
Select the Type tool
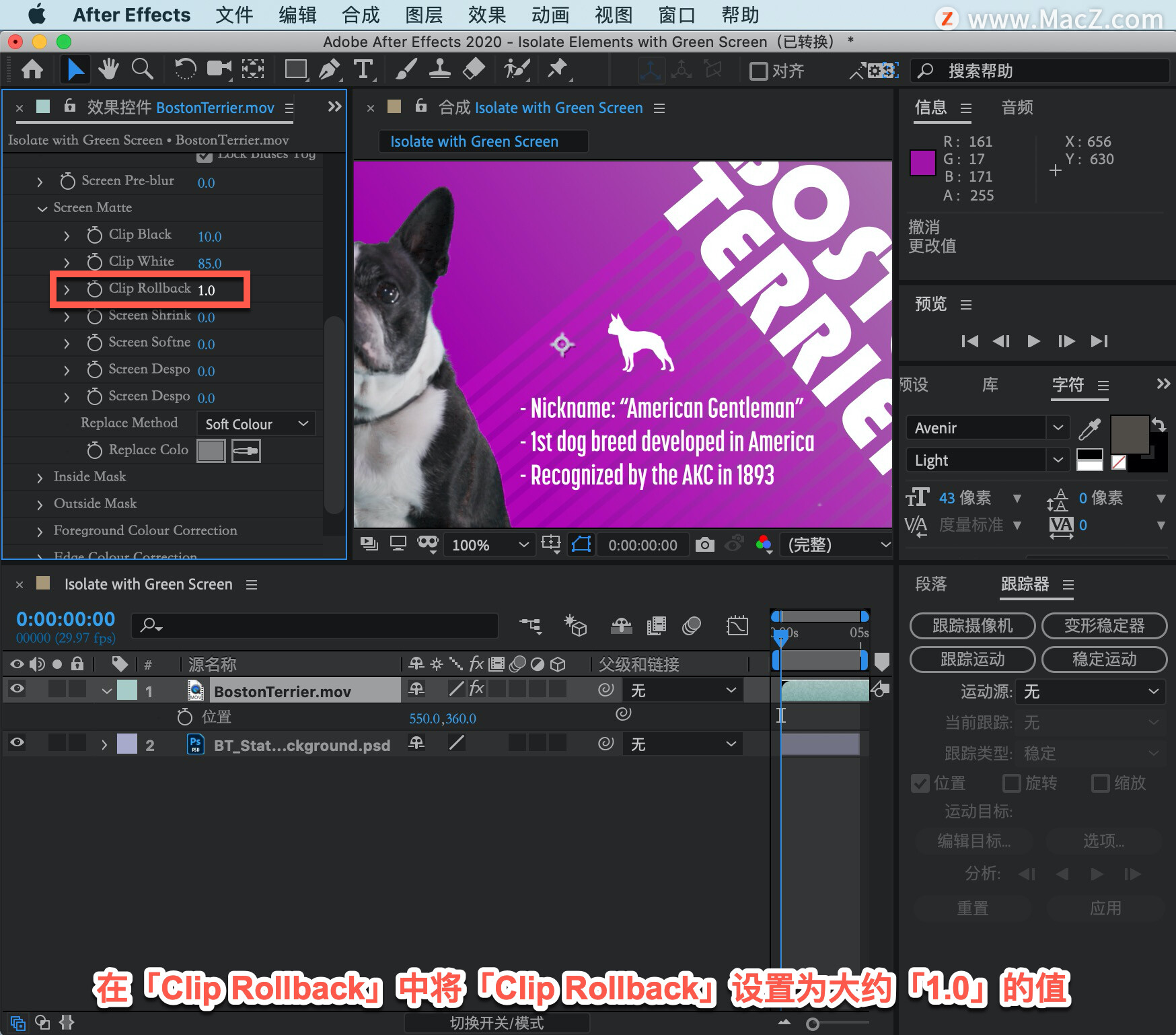pos(363,69)
